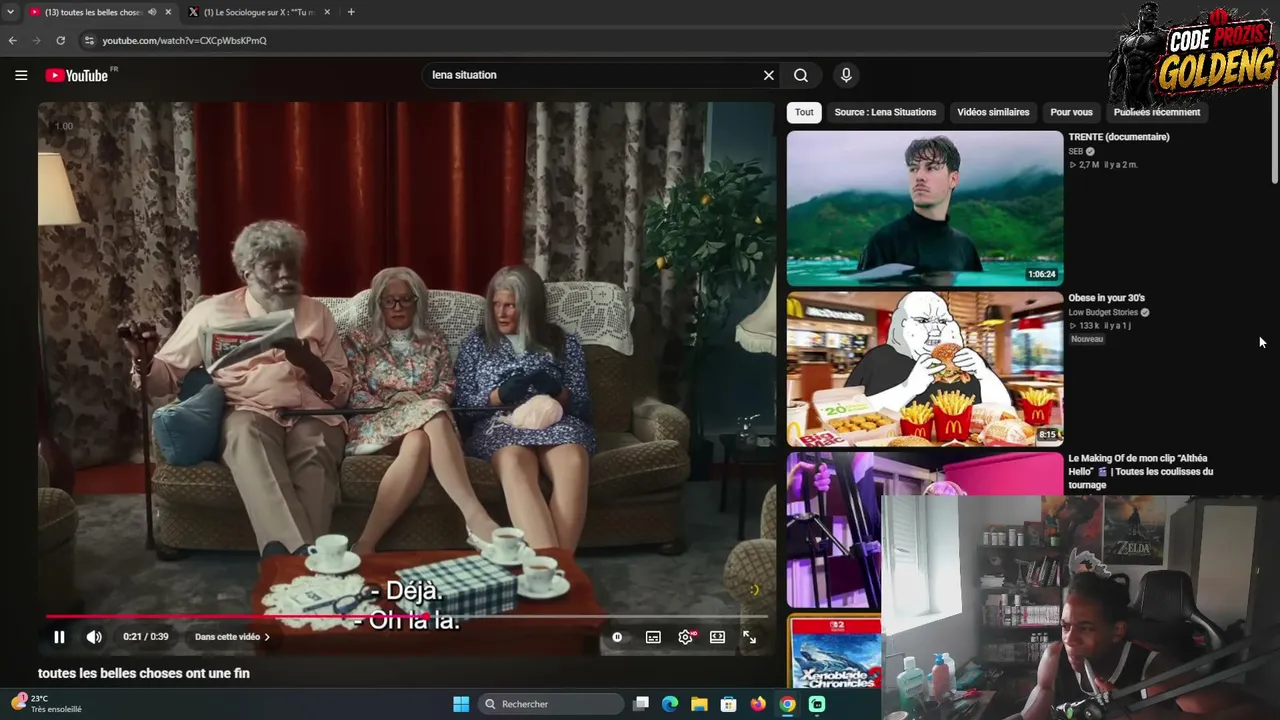Open Microsoft Store from the taskbar
The image size is (1280, 720).
click(x=729, y=704)
